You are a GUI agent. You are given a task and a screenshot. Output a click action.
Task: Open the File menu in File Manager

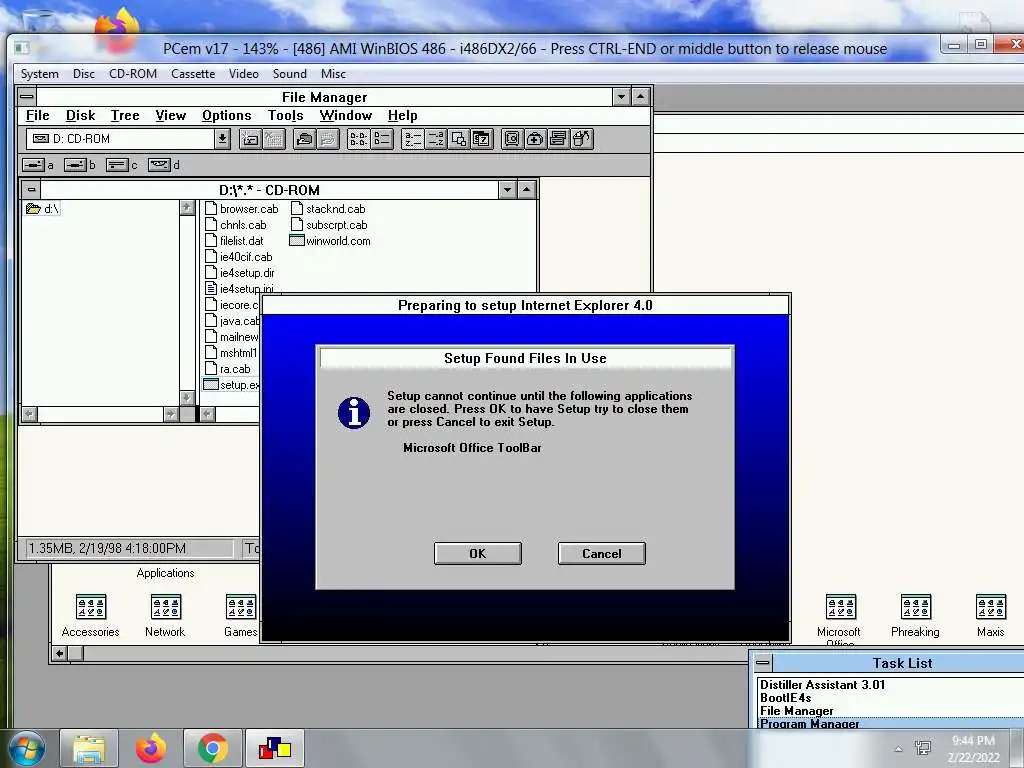[37, 116]
